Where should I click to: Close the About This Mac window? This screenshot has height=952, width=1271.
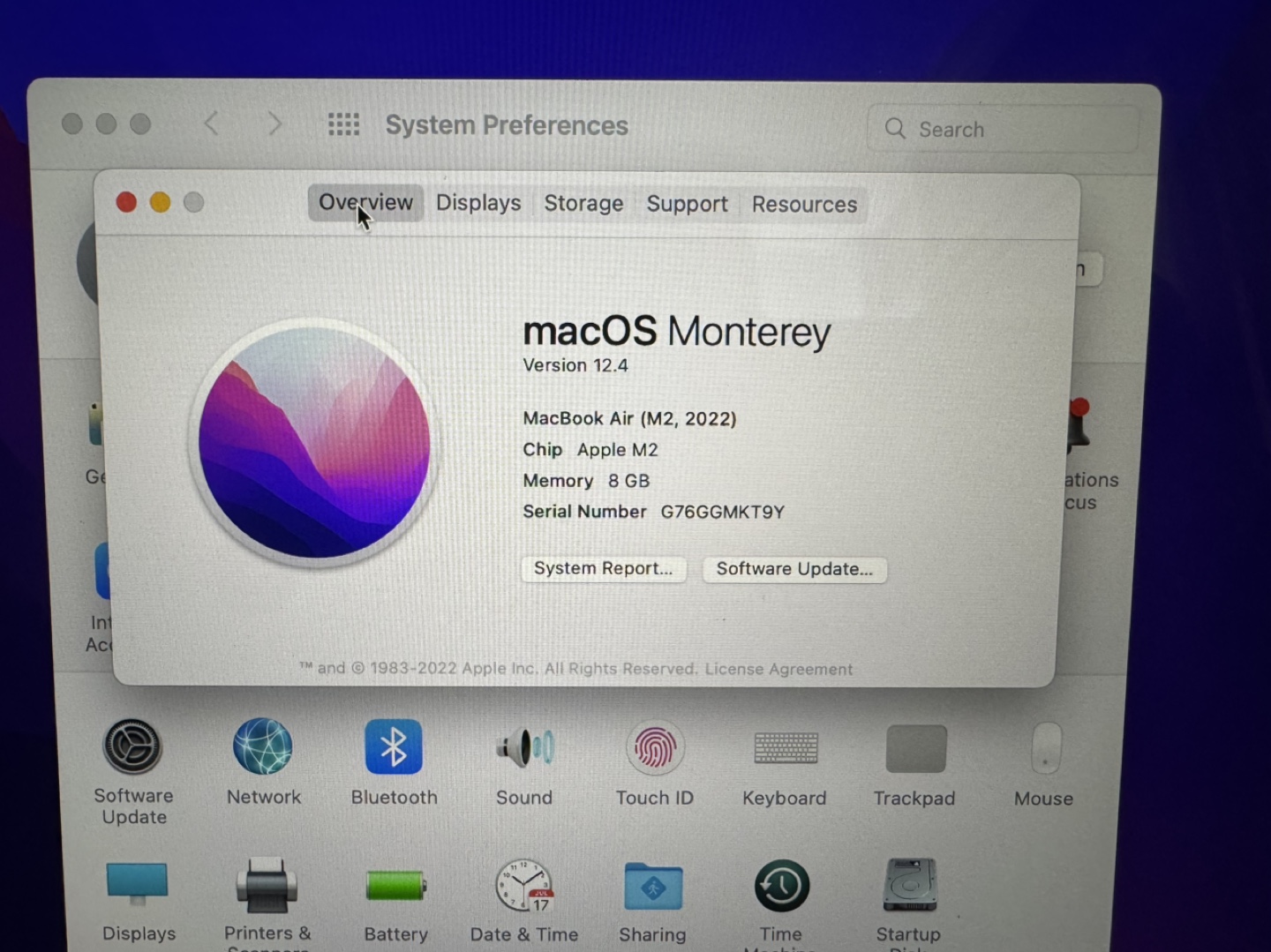tap(126, 202)
